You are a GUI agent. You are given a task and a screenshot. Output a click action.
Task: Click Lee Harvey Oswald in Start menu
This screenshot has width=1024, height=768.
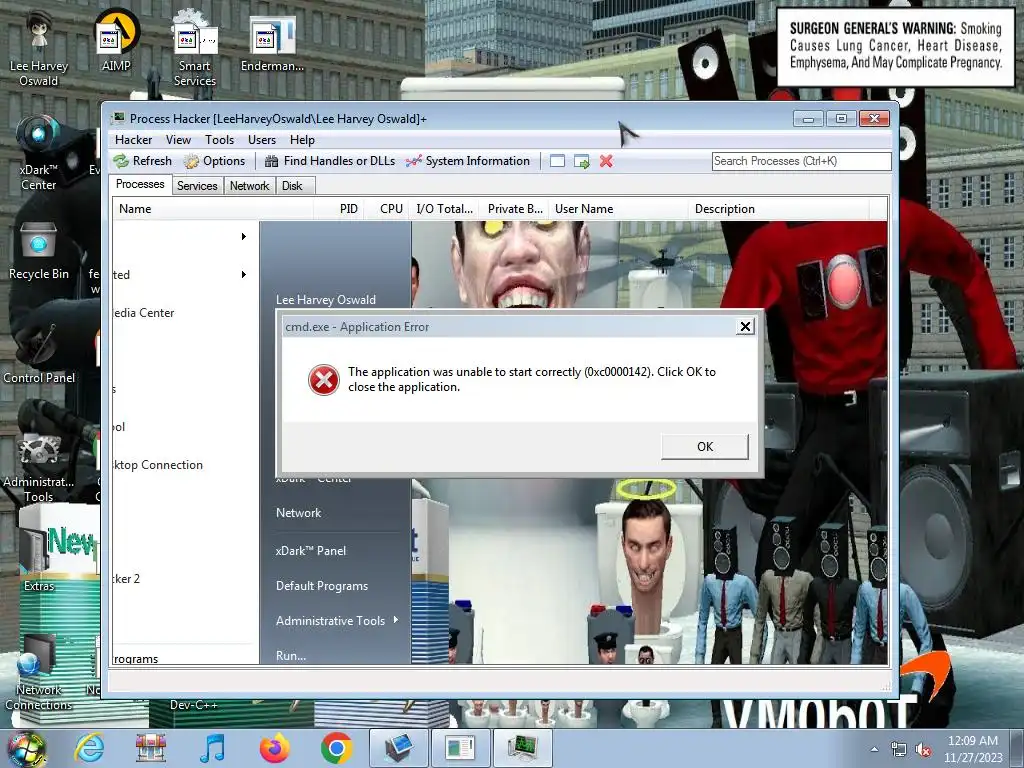[x=326, y=300]
